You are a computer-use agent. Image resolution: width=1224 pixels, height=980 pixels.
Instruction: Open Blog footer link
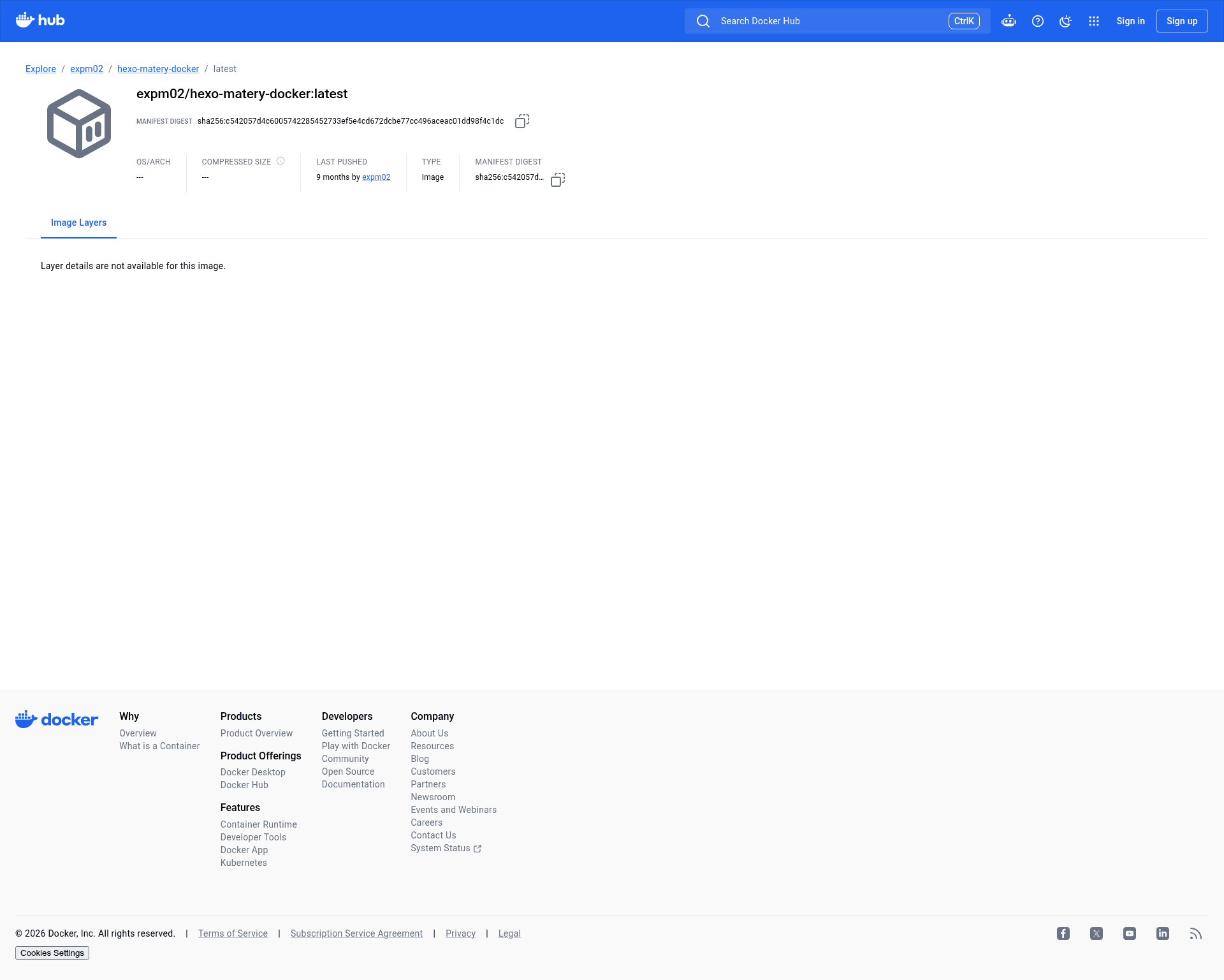click(419, 759)
